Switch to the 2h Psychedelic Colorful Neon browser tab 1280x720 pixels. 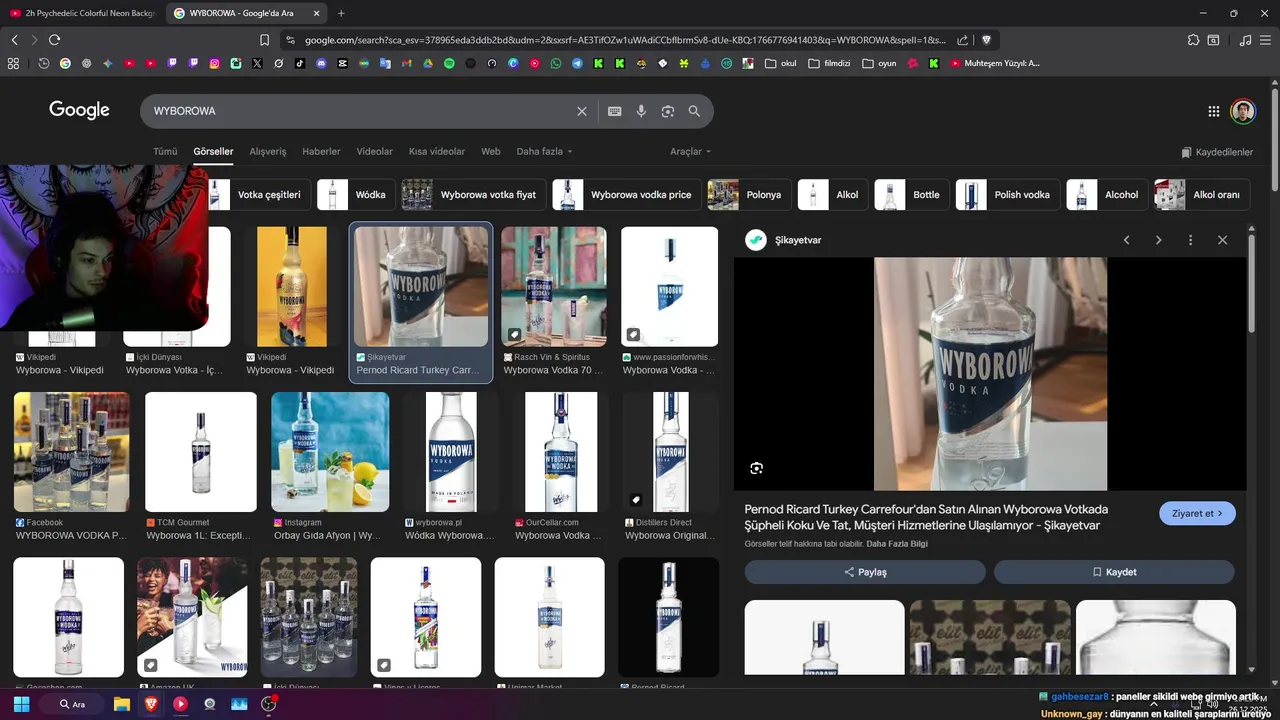pyautogui.click(x=81, y=13)
